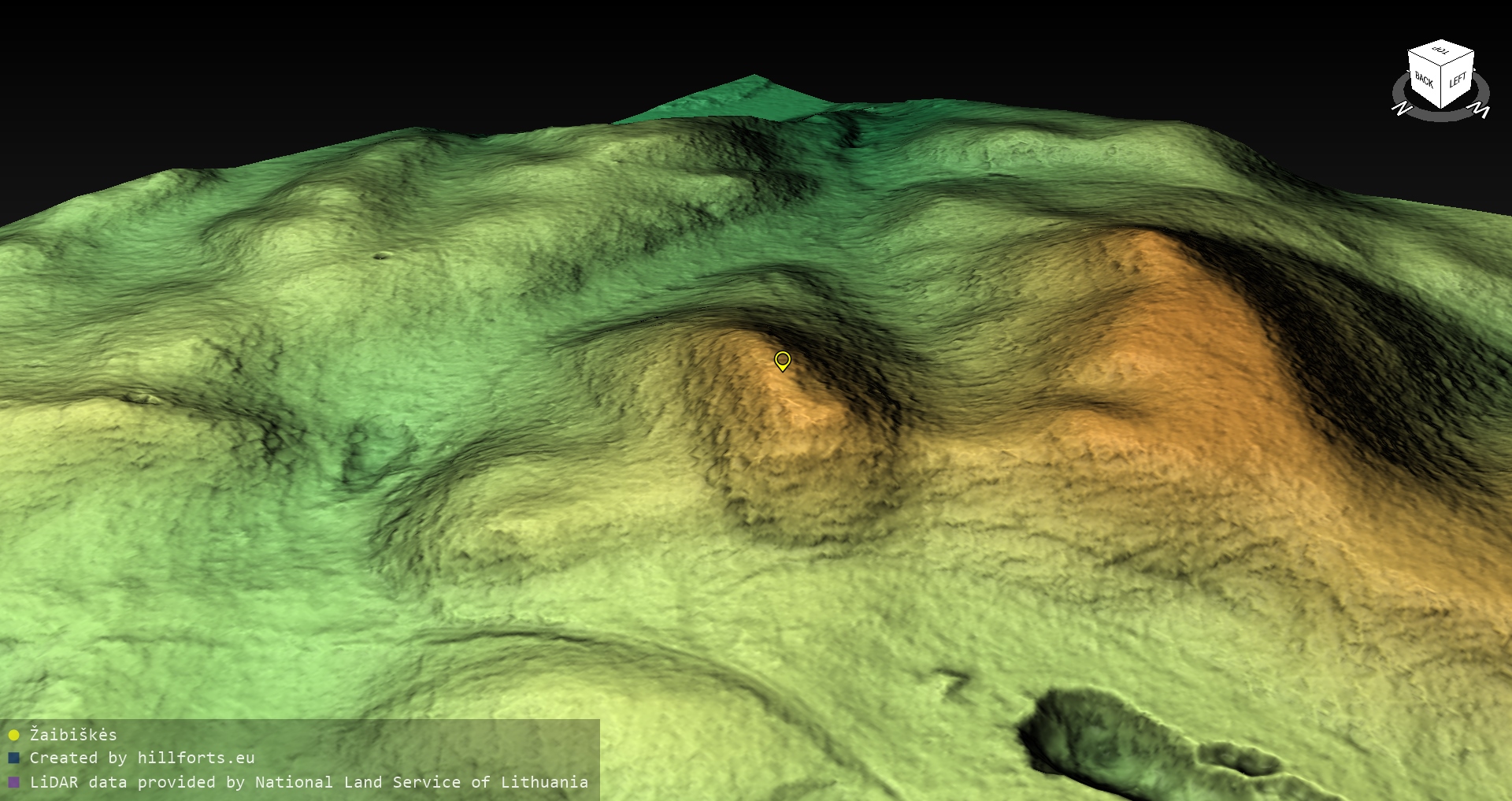1512x801 pixels.
Task: Click the cube corner joining TOP, BACK and LEFT
Action: click(1442, 66)
